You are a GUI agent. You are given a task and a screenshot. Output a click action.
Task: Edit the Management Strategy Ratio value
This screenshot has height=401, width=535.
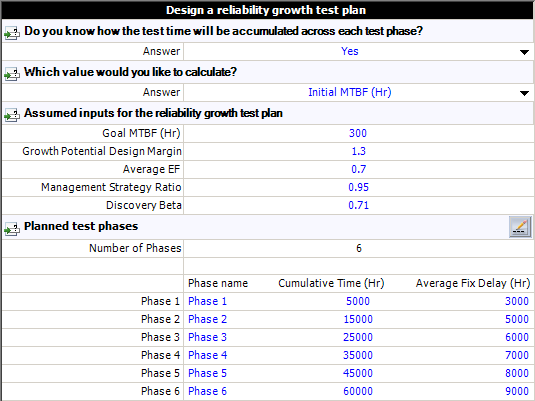click(358, 187)
